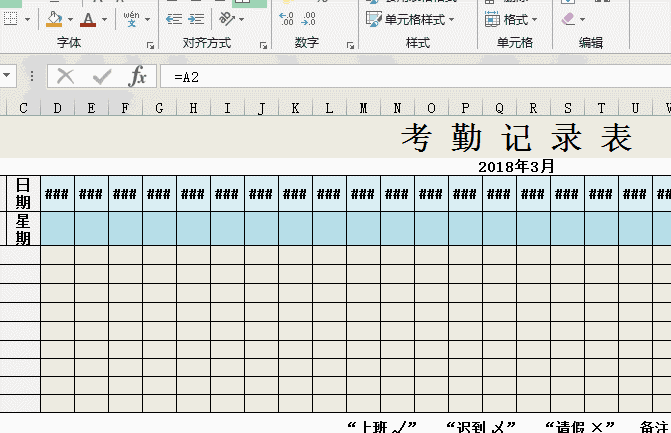Viewport: 671px width, 433px height.
Task: Select the column T header
Action: point(601,108)
